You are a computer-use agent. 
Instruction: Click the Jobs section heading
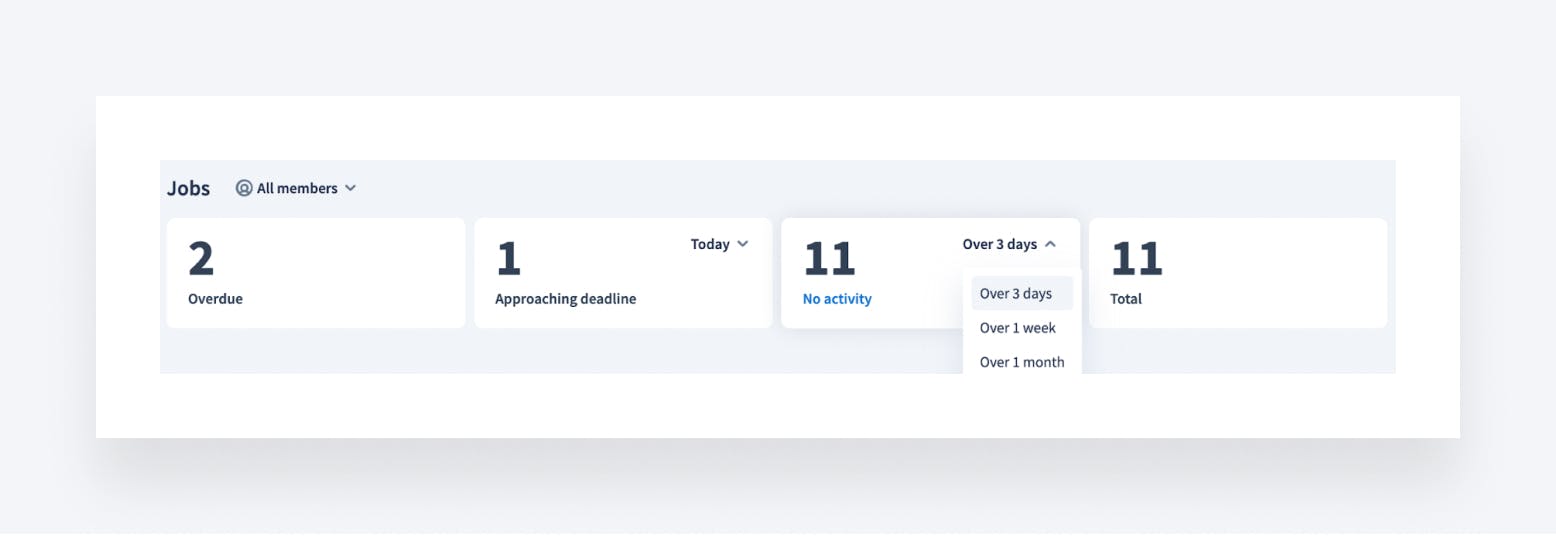point(188,188)
